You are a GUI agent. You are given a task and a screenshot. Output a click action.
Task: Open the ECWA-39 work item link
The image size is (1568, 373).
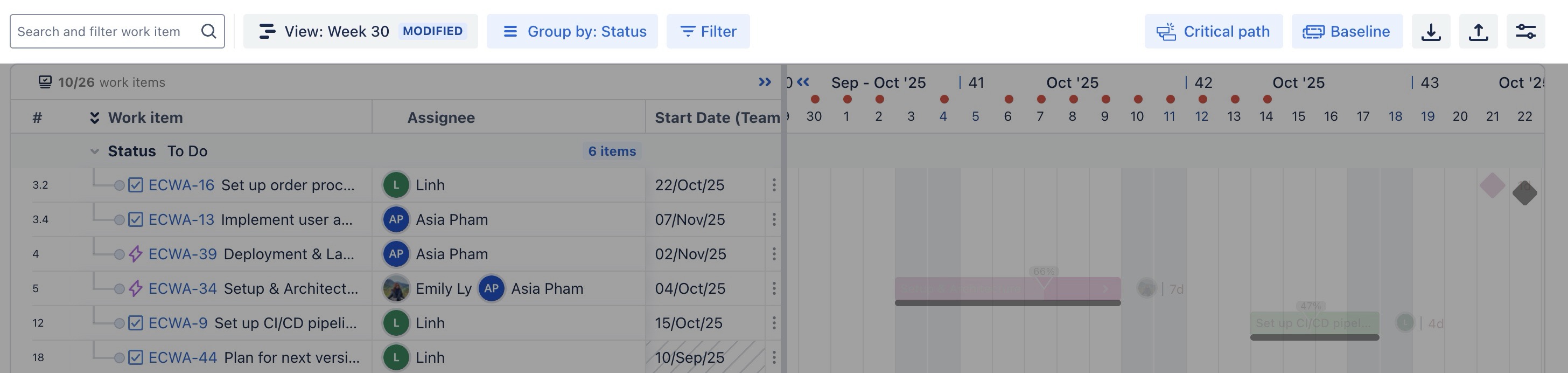click(x=183, y=254)
